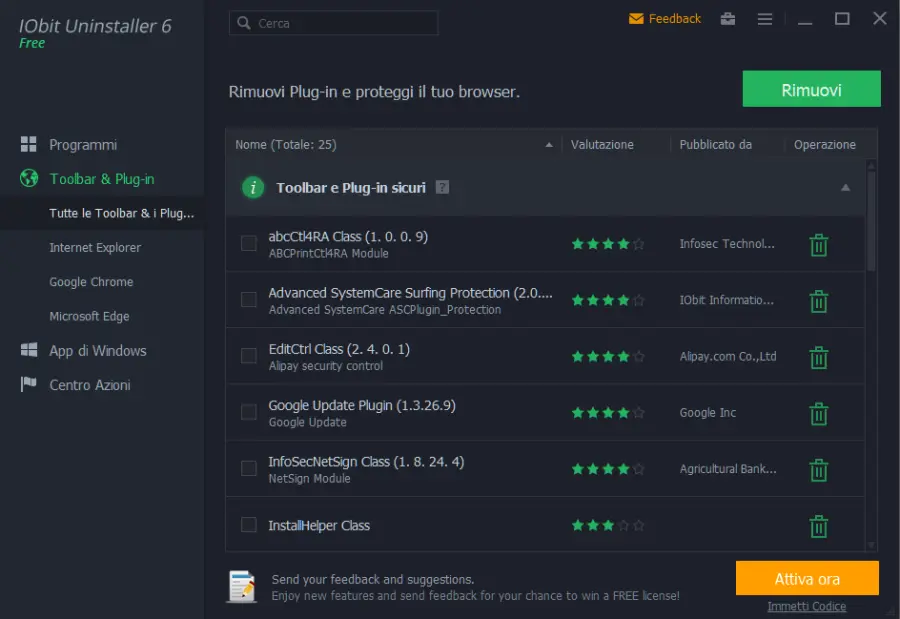Select the EditCtrl Class checkbox
This screenshot has width=900, height=619.
246,357
